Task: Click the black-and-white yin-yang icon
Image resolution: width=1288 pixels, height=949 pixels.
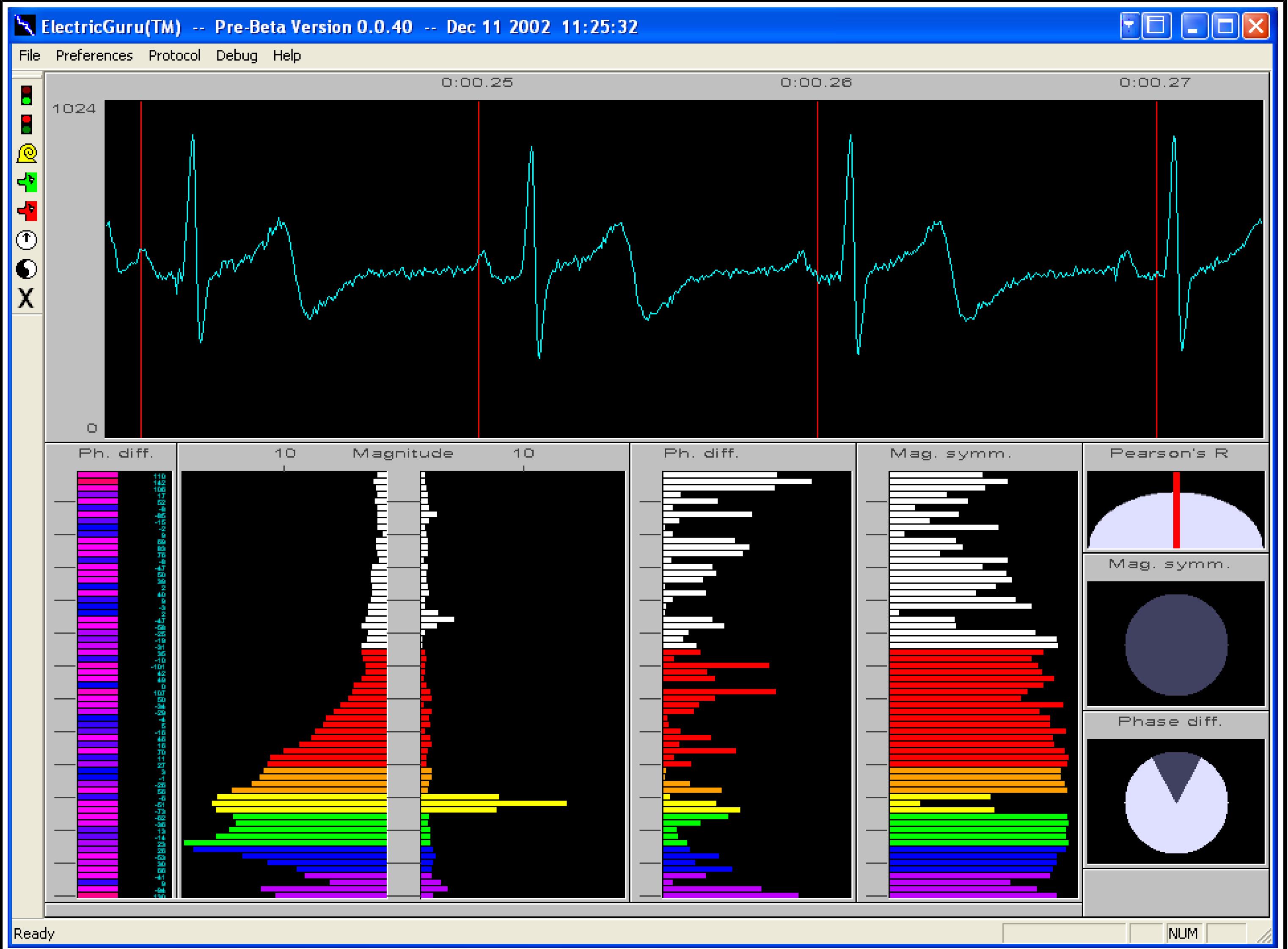Action: tap(26, 269)
